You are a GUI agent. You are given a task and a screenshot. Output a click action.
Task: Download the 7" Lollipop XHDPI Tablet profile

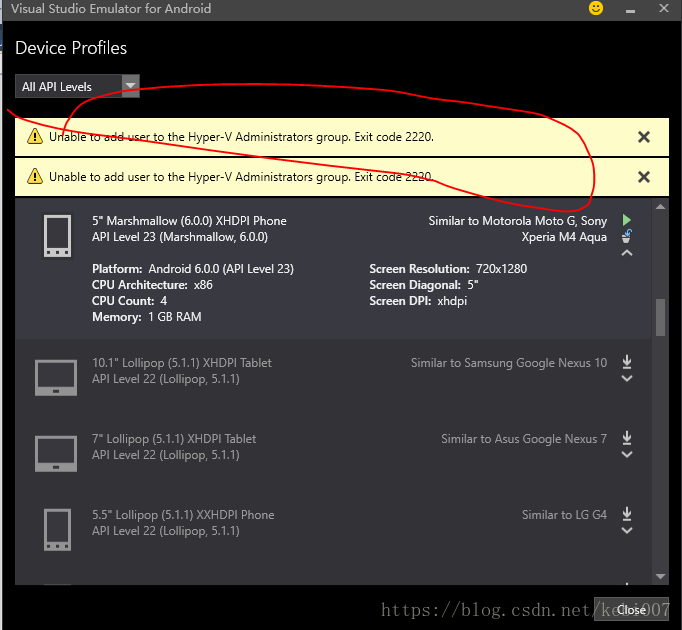click(x=627, y=438)
